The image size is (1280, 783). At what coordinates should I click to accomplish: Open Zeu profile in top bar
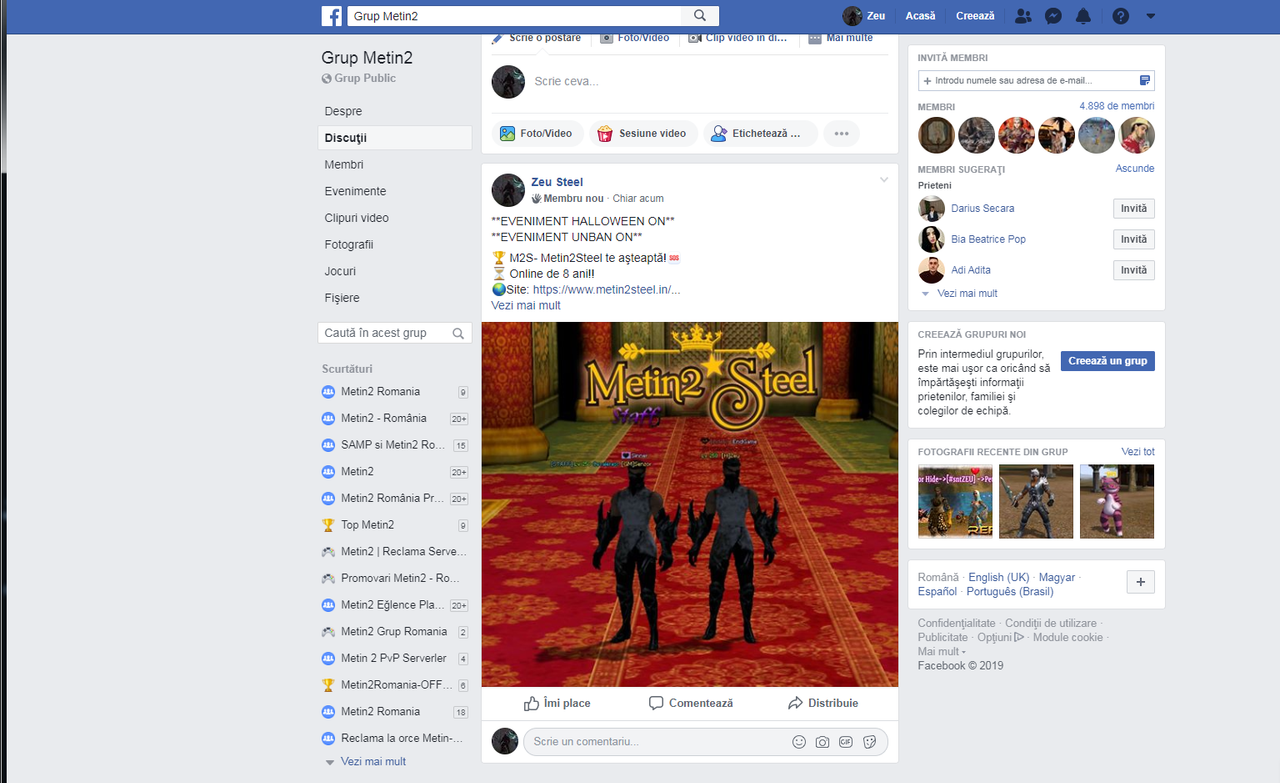(x=865, y=16)
